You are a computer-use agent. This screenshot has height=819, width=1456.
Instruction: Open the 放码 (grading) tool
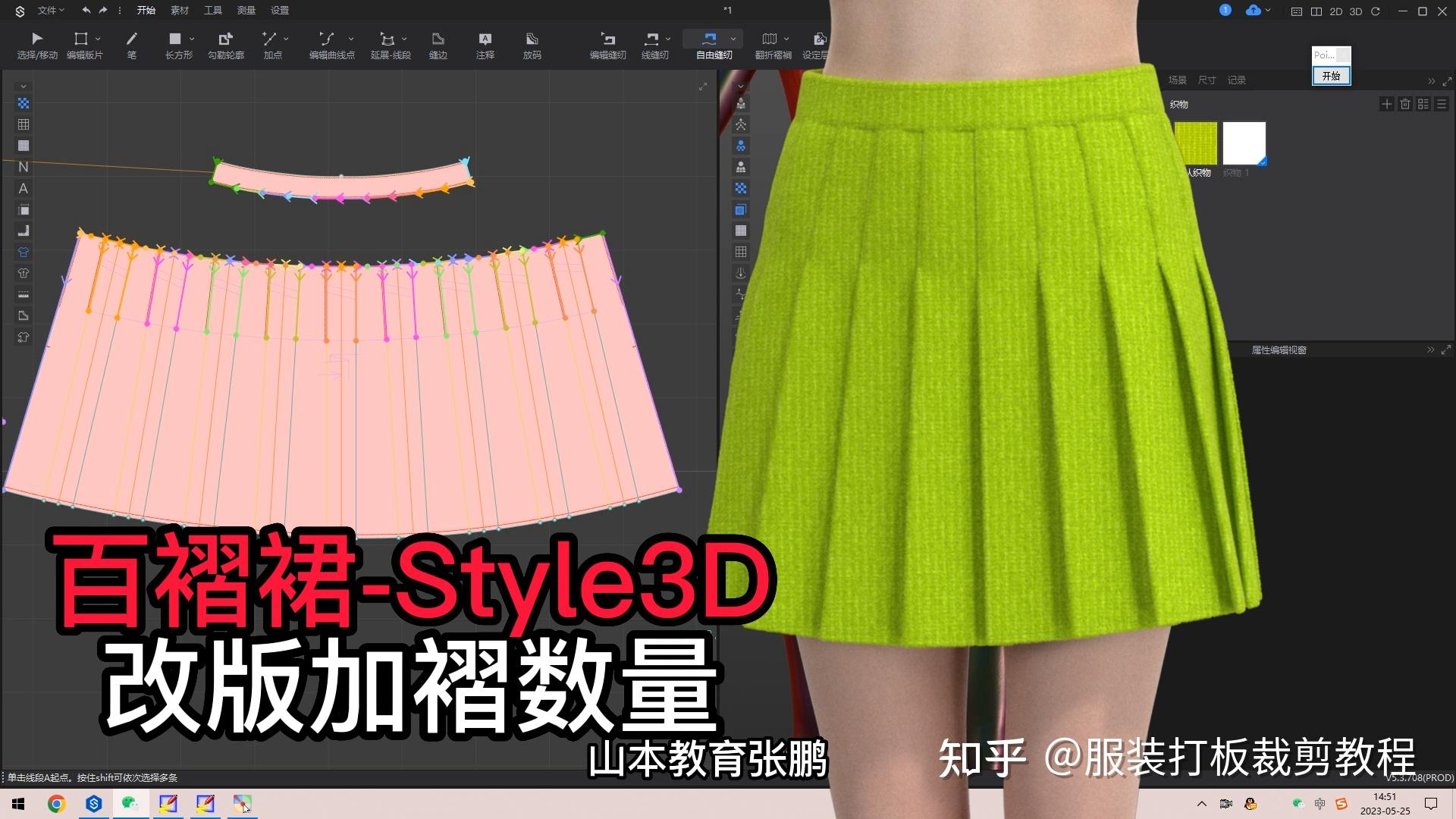[x=531, y=38]
